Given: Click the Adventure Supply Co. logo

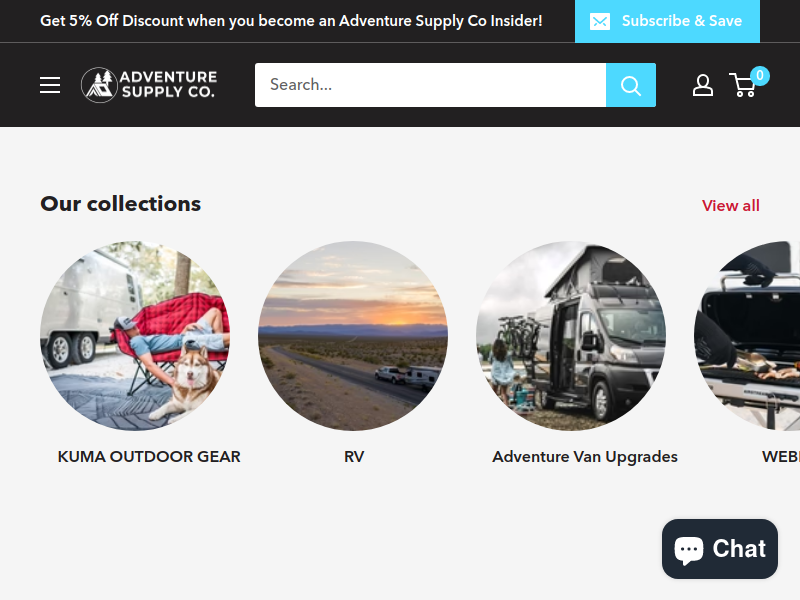Looking at the screenshot, I should point(149,85).
